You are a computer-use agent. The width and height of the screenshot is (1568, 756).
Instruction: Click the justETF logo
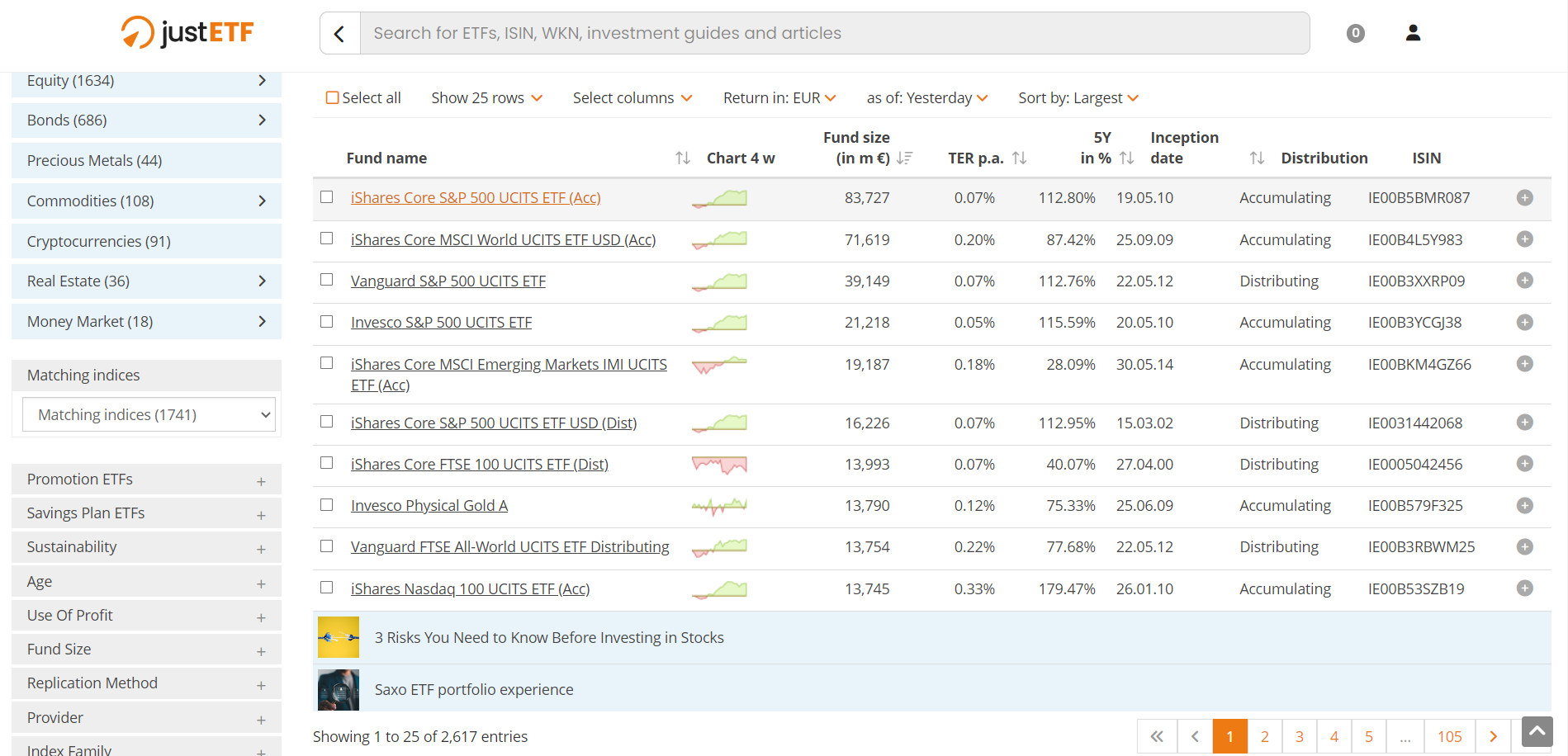(187, 32)
